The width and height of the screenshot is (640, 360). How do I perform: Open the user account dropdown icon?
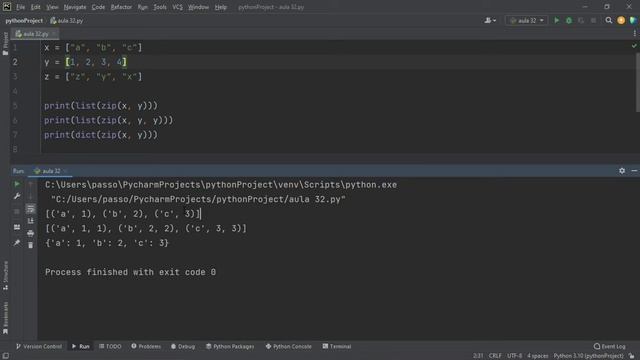click(x=490, y=20)
